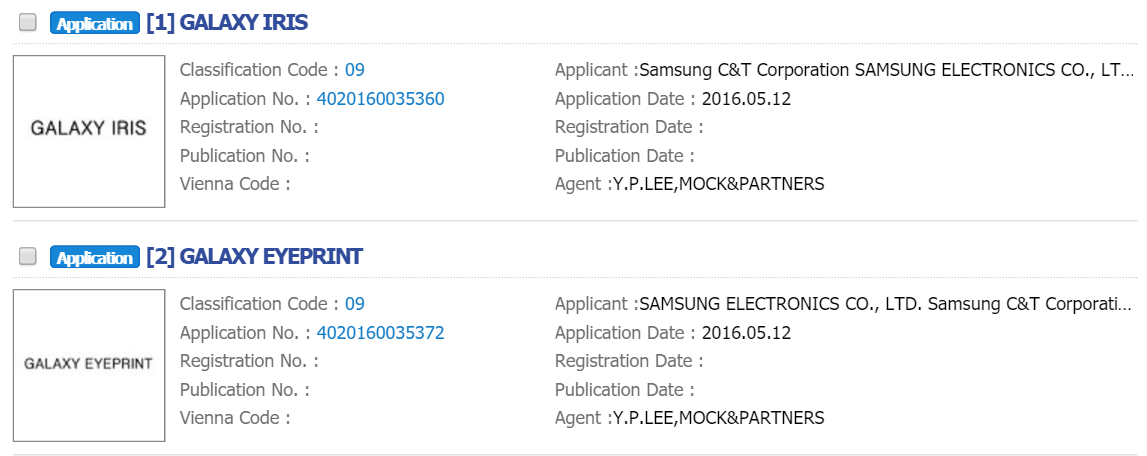View the GALAXY IRIS trademark image thumbnail
The image size is (1147, 456).
tap(89, 131)
